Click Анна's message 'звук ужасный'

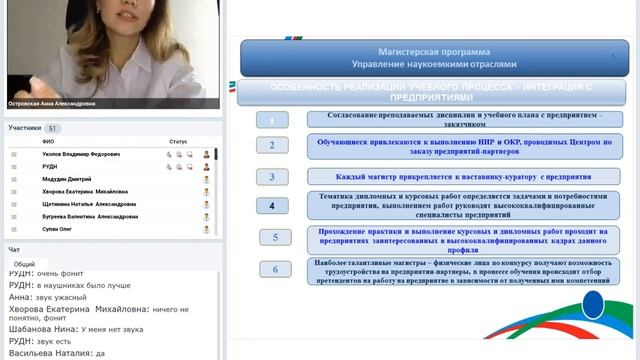(61, 297)
